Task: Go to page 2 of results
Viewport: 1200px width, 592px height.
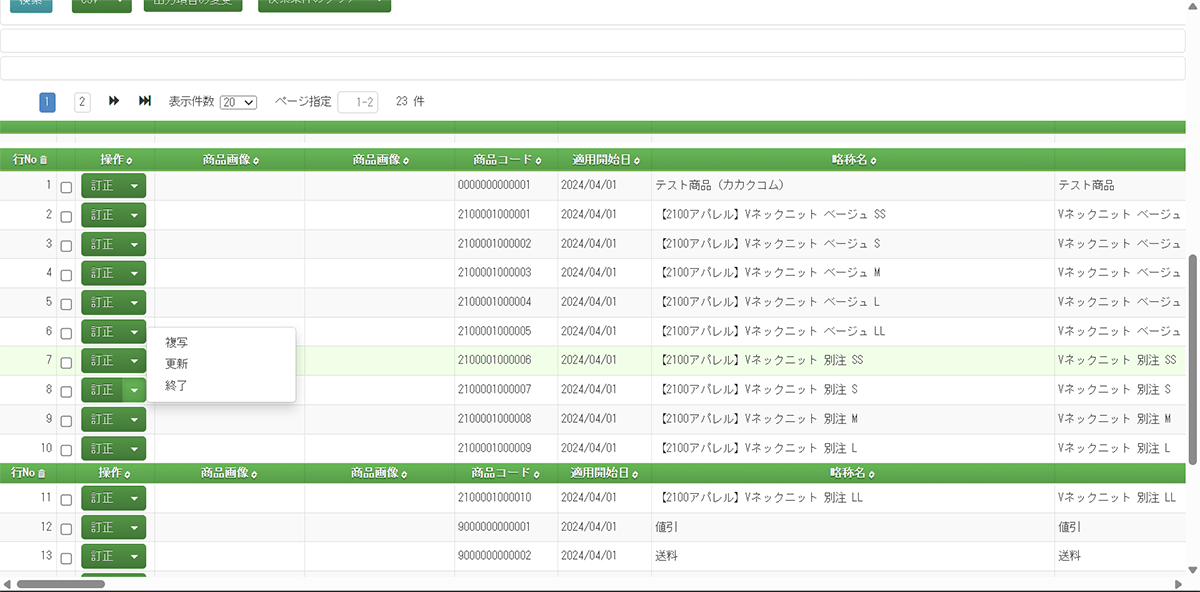Action: click(x=82, y=102)
